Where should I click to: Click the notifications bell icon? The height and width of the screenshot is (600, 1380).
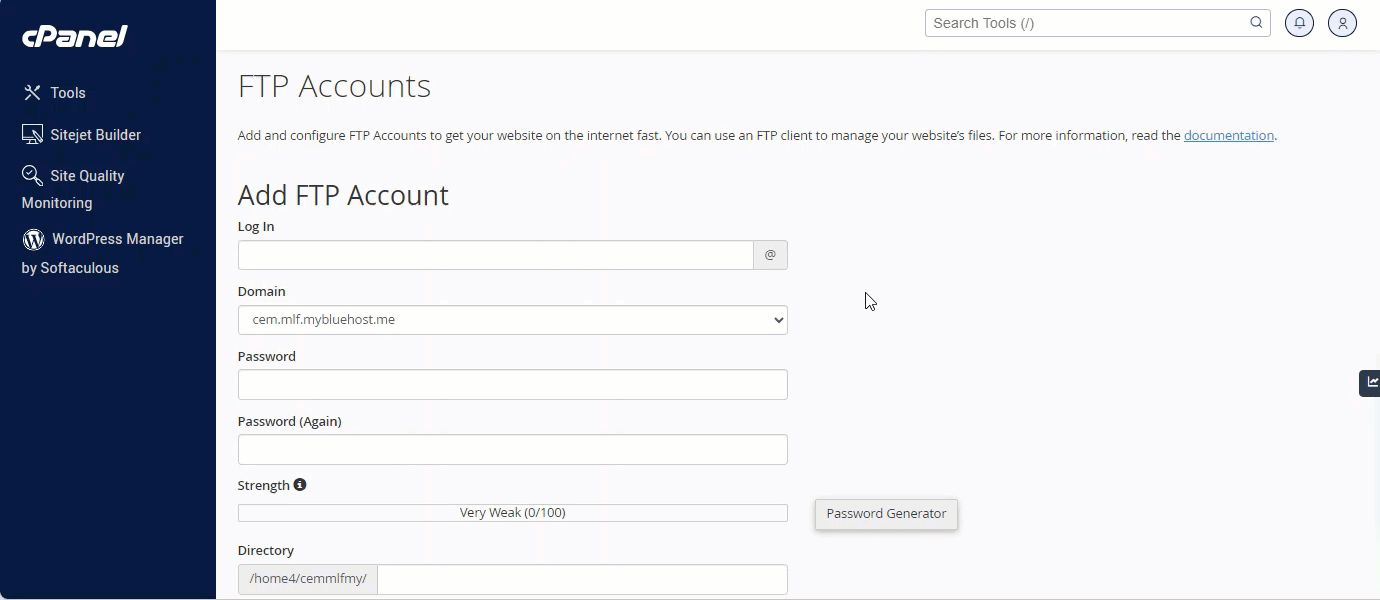pyautogui.click(x=1299, y=22)
